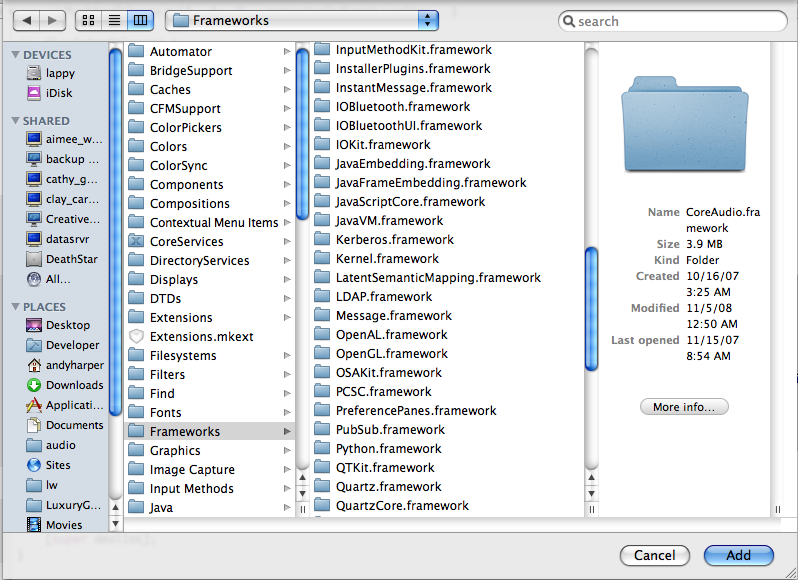This screenshot has height=580, width=798.
Task: Go forward with the right arrow button
Action: (x=53, y=20)
